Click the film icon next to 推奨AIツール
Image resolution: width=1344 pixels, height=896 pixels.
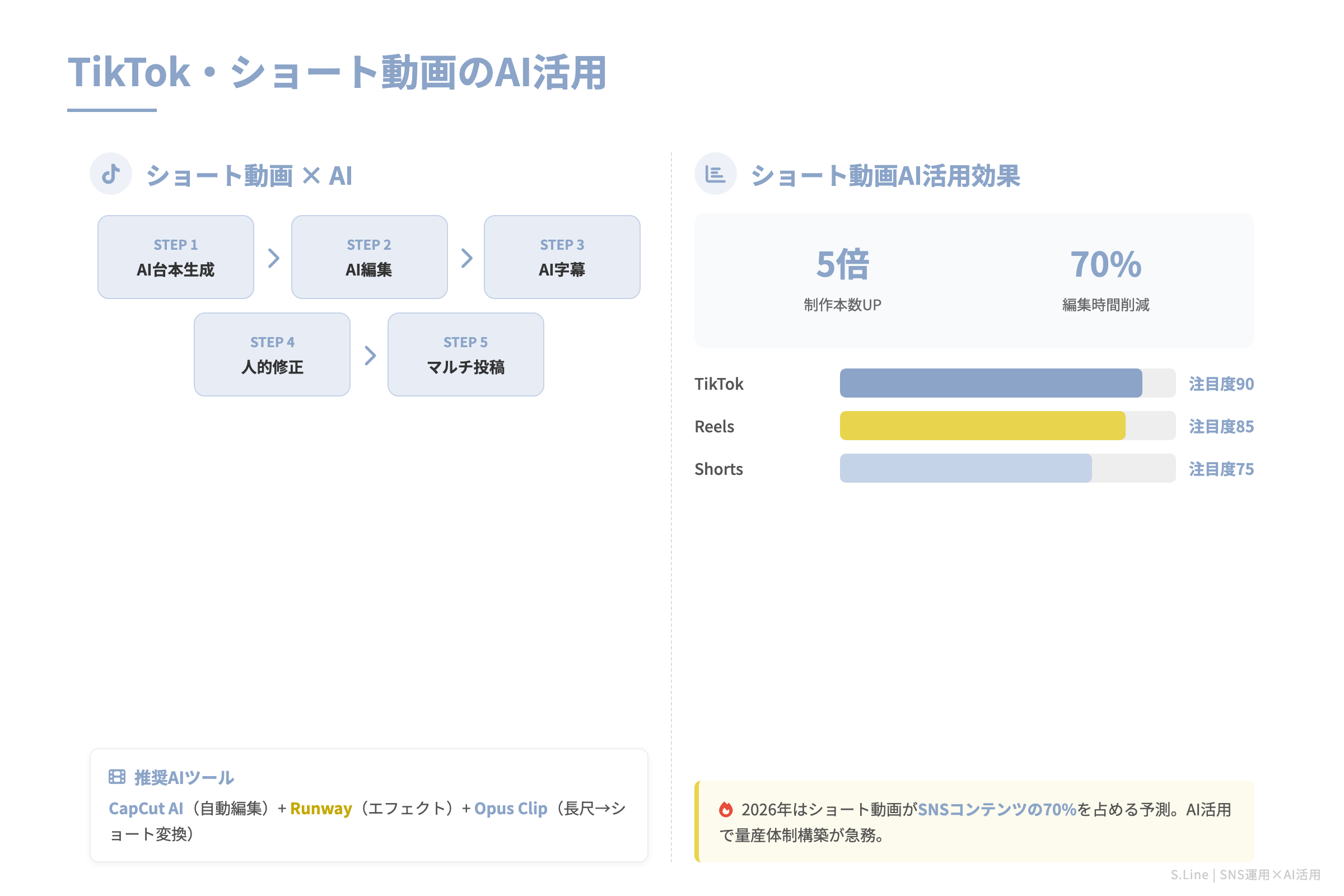116,777
